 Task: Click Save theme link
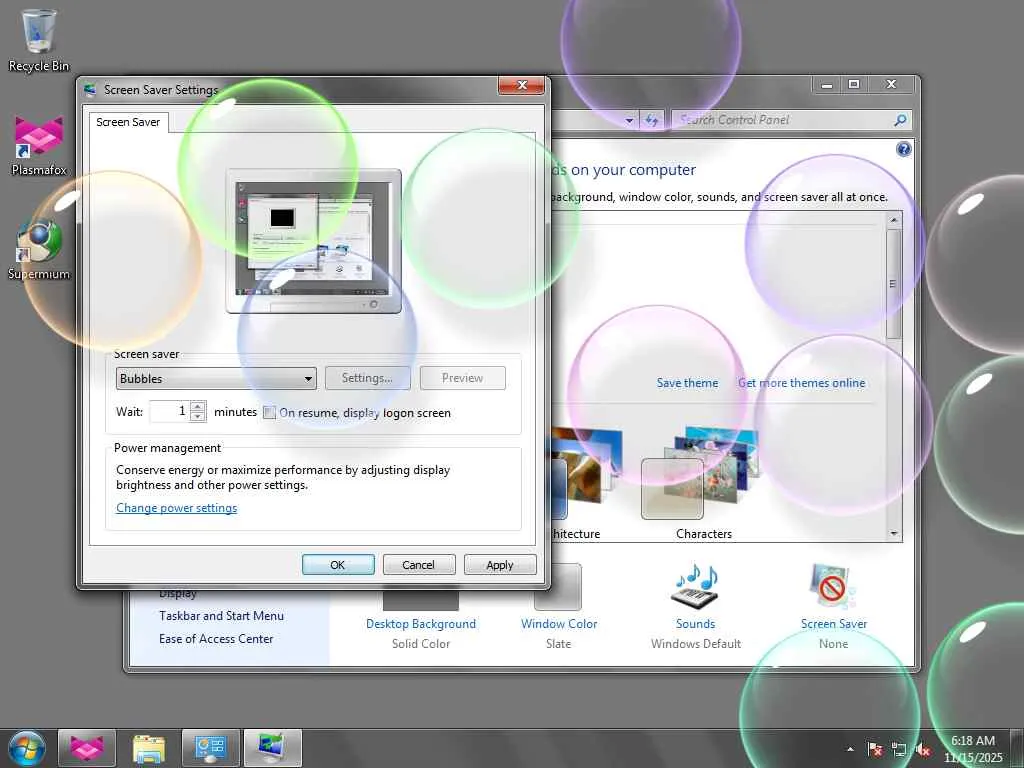tap(687, 383)
